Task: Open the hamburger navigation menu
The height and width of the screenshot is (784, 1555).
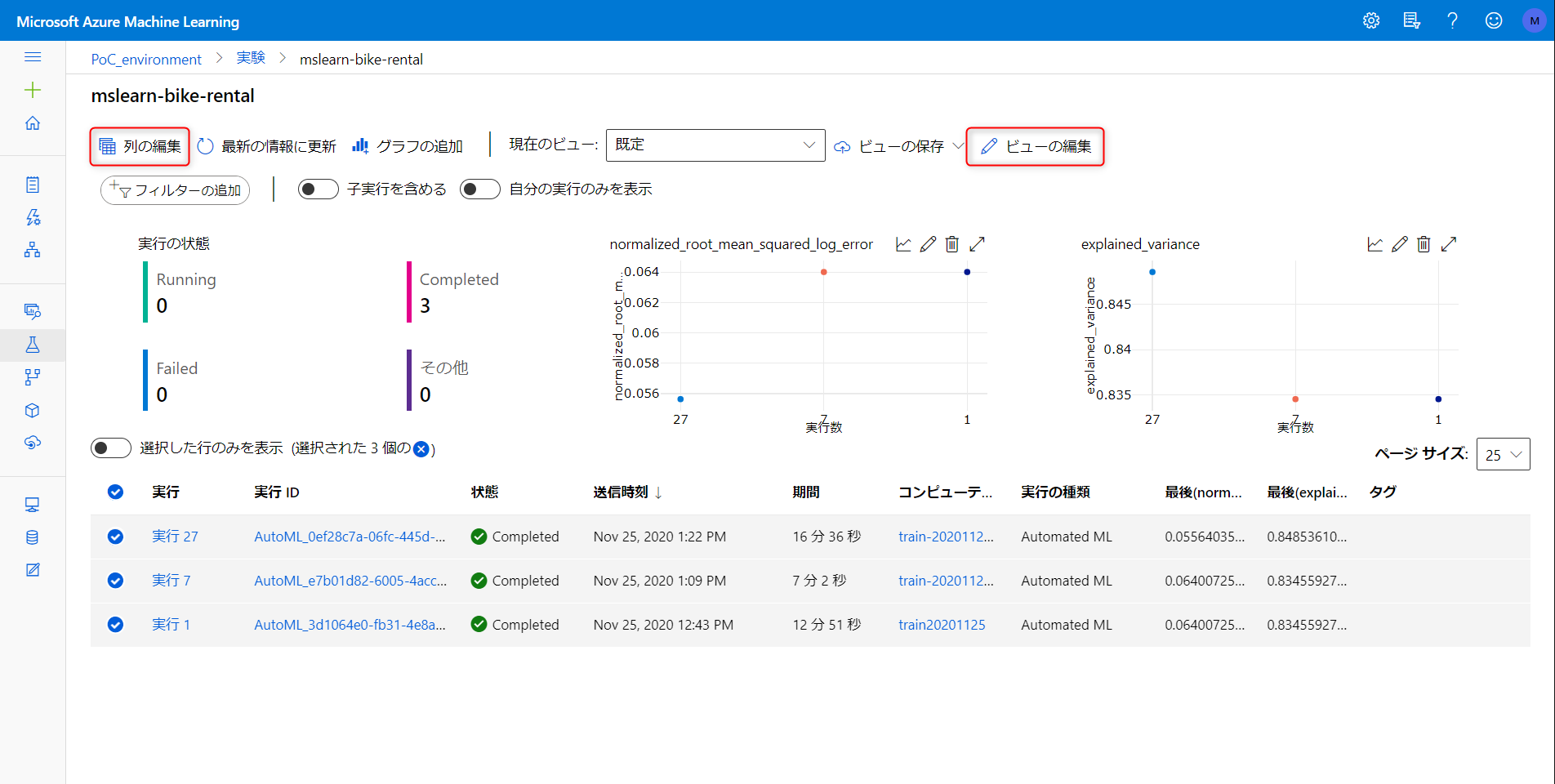Action: pyautogui.click(x=33, y=57)
